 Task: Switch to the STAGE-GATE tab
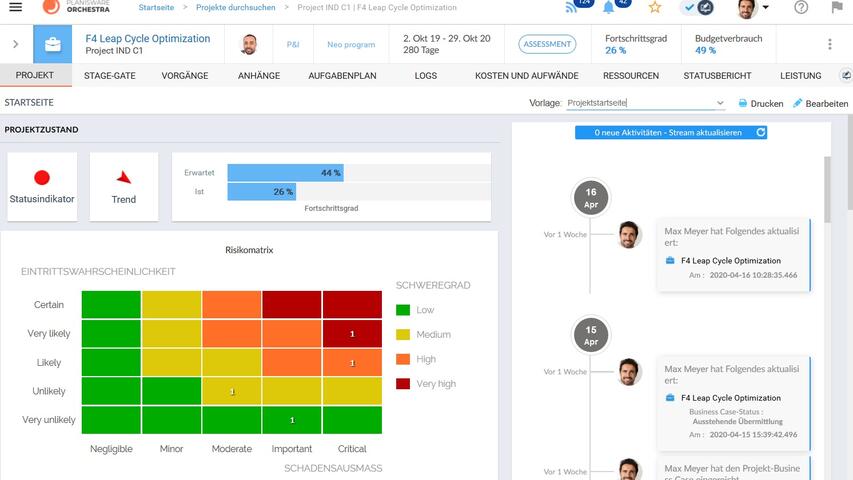click(110, 75)
